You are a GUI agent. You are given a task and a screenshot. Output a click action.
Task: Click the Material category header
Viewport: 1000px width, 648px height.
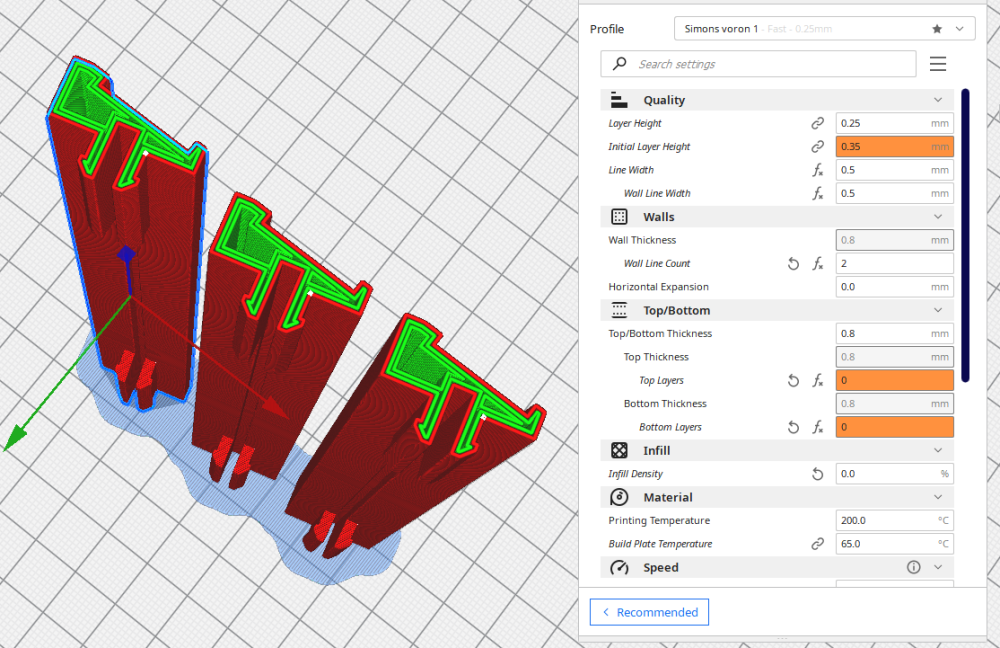click(777, 497)
